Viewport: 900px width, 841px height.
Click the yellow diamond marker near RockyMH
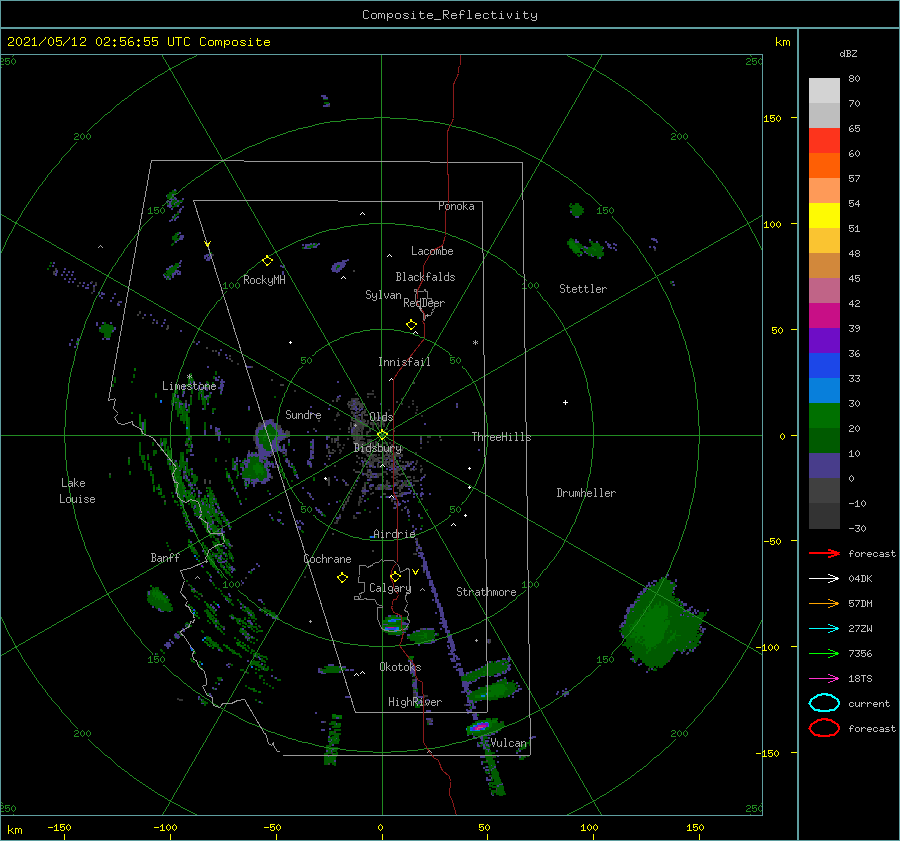coord(267,261)
